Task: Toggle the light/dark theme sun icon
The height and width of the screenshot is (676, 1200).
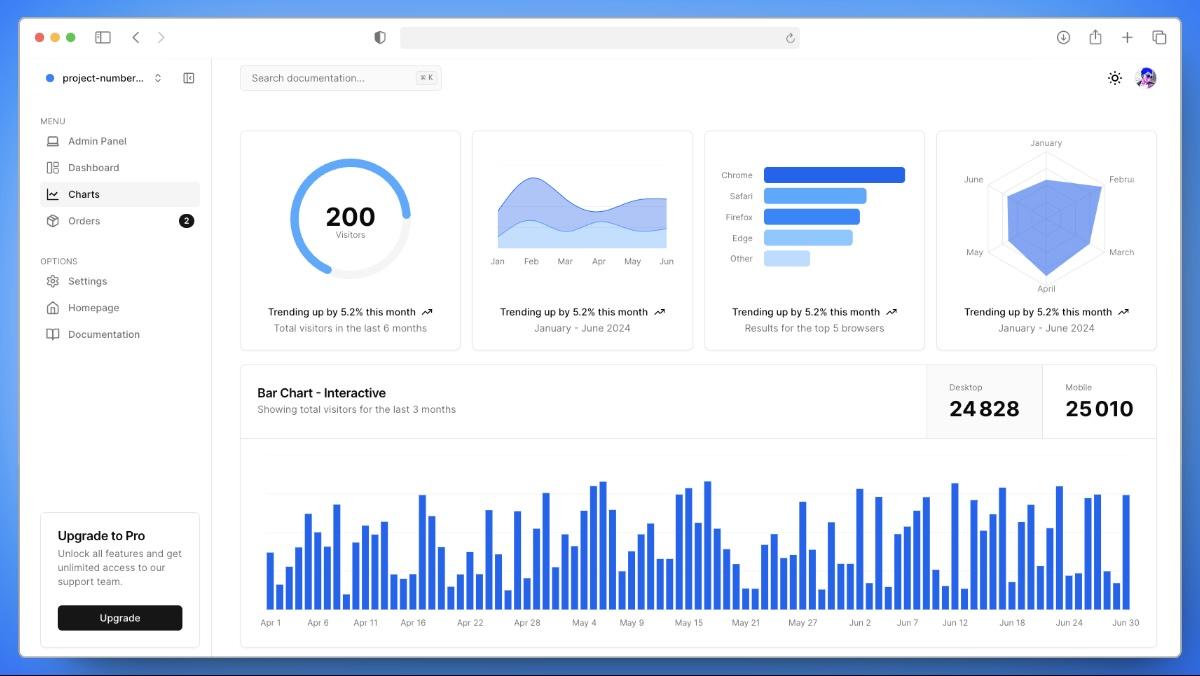Action: click(x=1115, y=78)
